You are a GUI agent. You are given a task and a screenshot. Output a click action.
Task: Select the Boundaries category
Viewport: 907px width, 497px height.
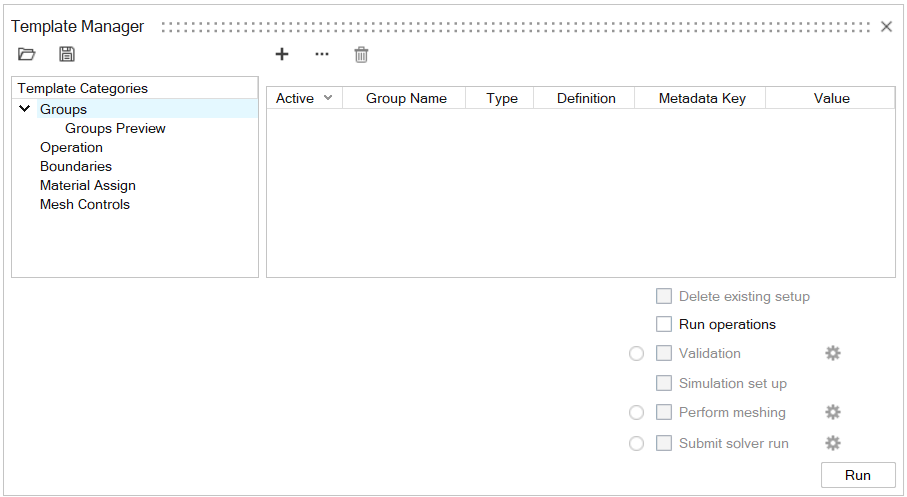[x=76, y=166]
